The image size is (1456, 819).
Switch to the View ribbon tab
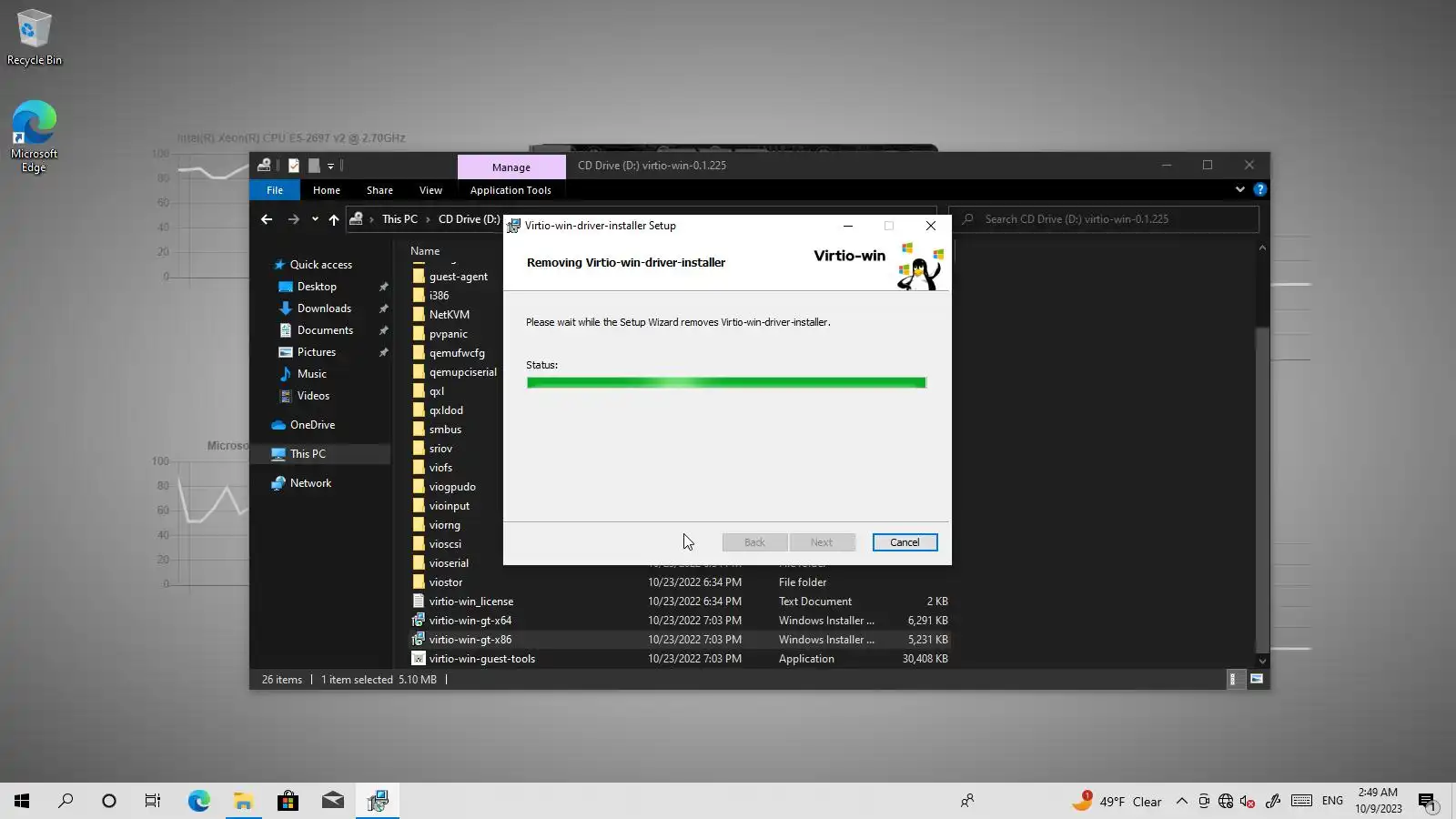tap(430, 190)
